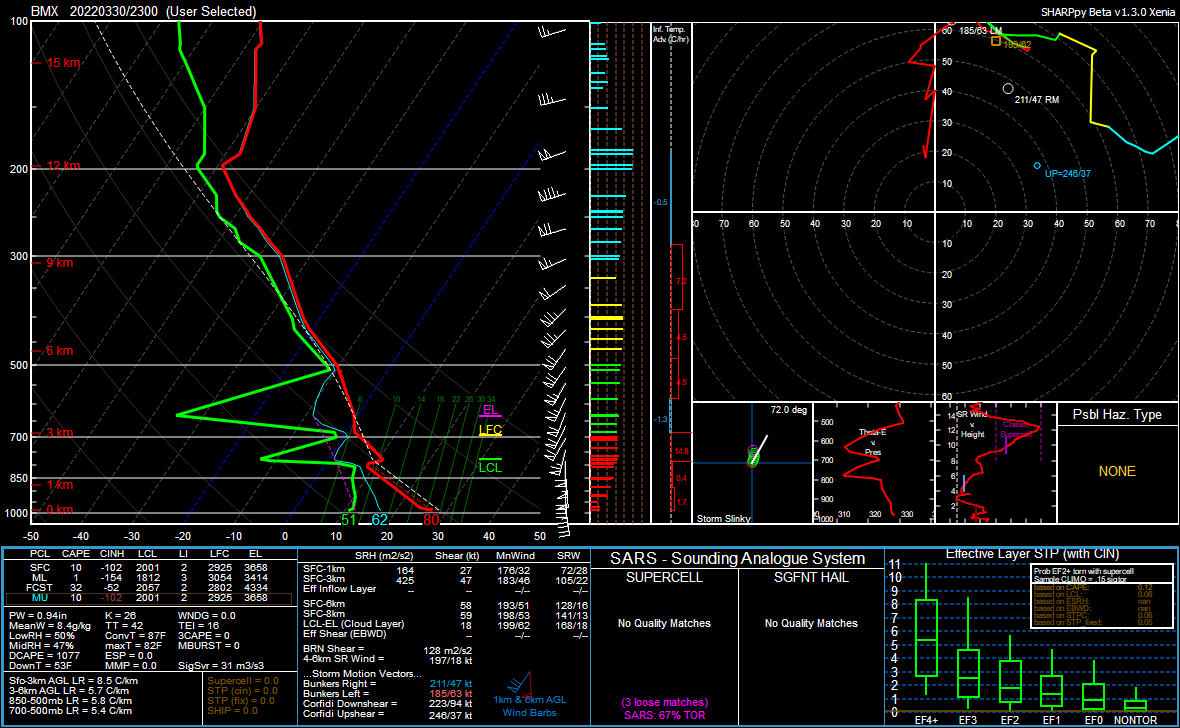Click the SigSvr = 31 m3/s3 entry

click(221, 666)
